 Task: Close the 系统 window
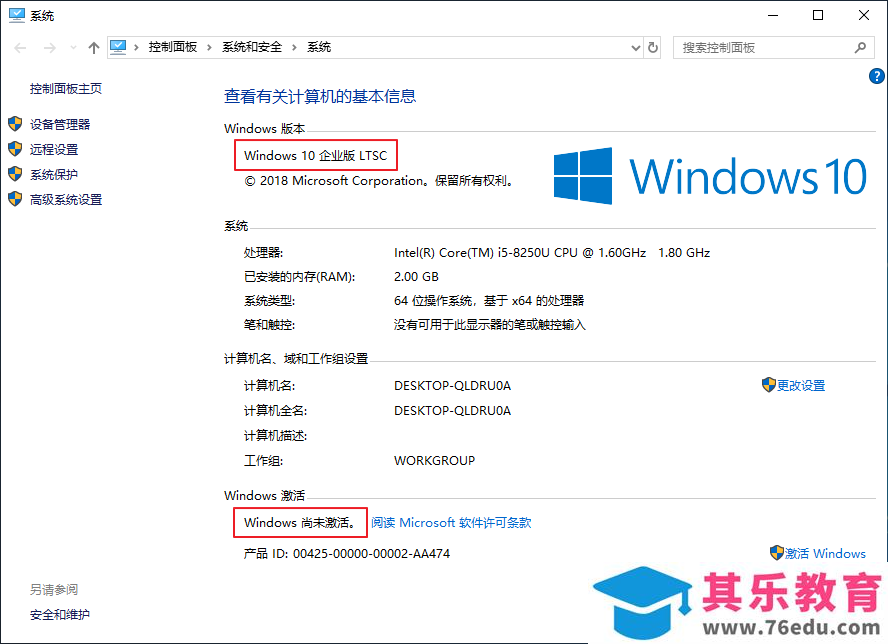[864, 15]
